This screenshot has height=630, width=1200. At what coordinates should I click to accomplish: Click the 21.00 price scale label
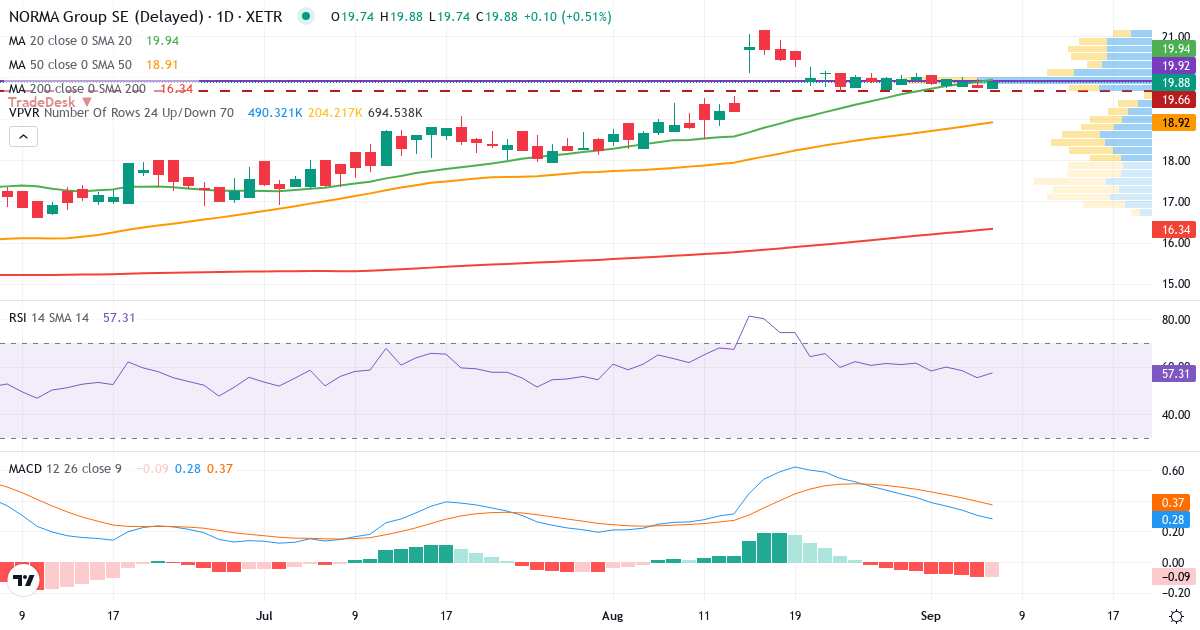1175,37
